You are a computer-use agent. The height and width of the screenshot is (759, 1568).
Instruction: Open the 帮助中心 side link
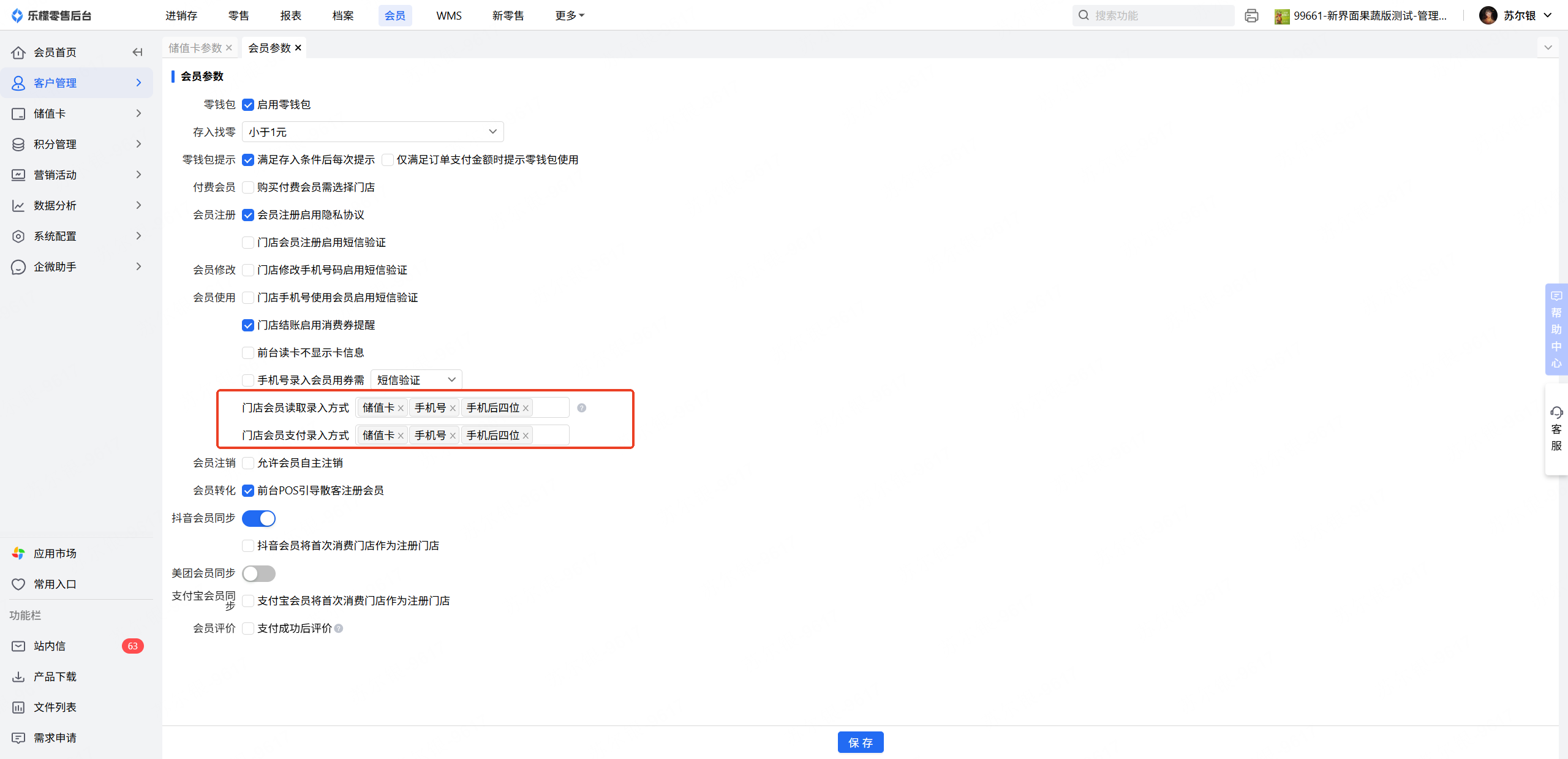click(x=1556, y=329)
